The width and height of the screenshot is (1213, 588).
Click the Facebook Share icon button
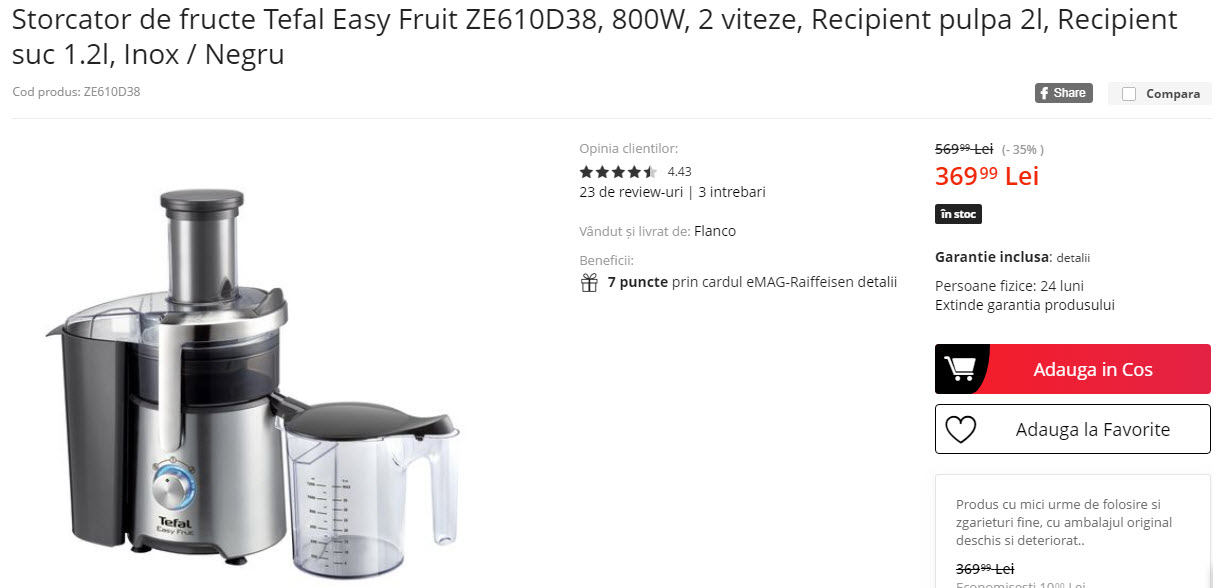(1063, 93)
